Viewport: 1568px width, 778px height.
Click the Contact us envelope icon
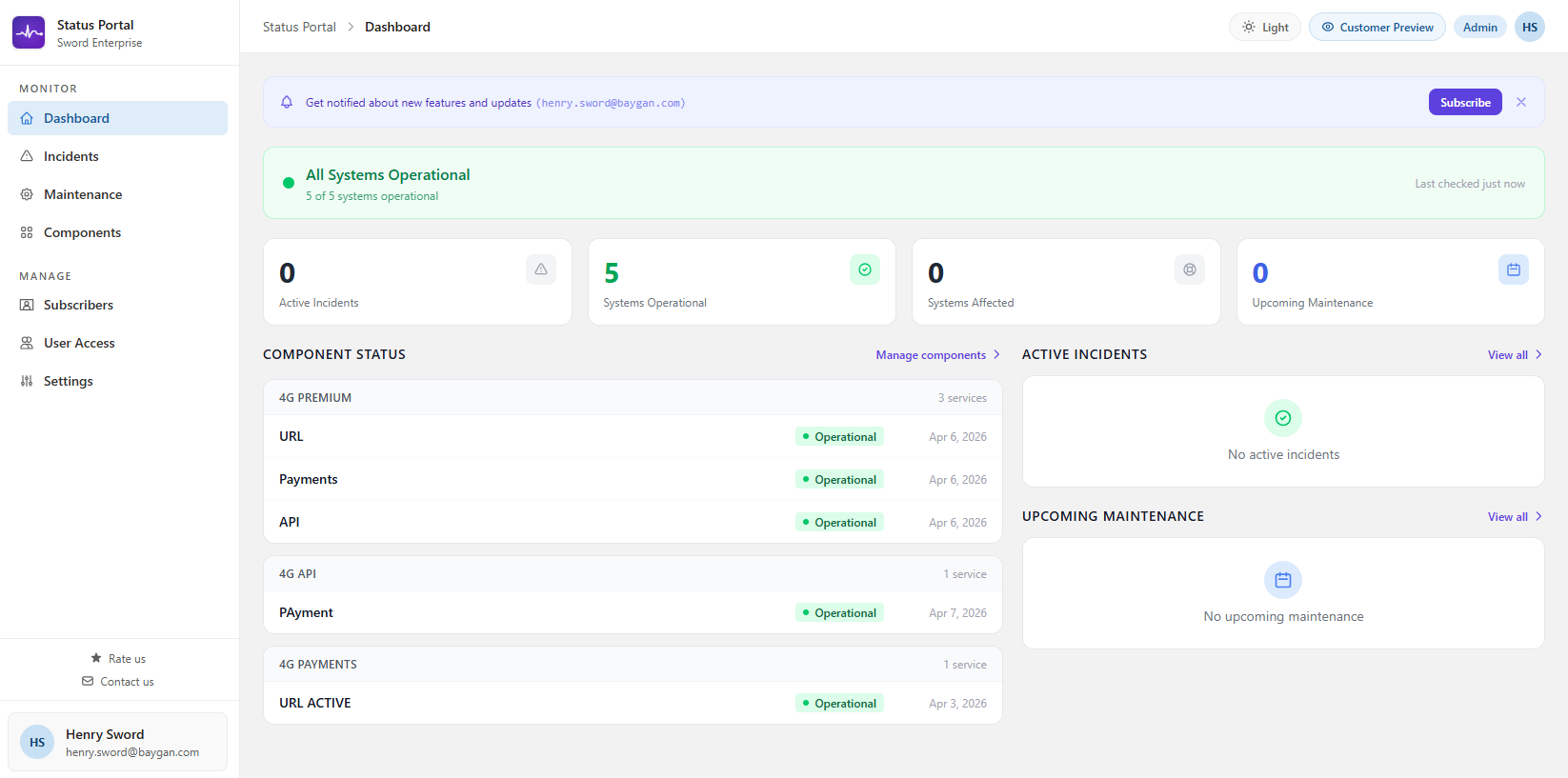pos(88,681)
